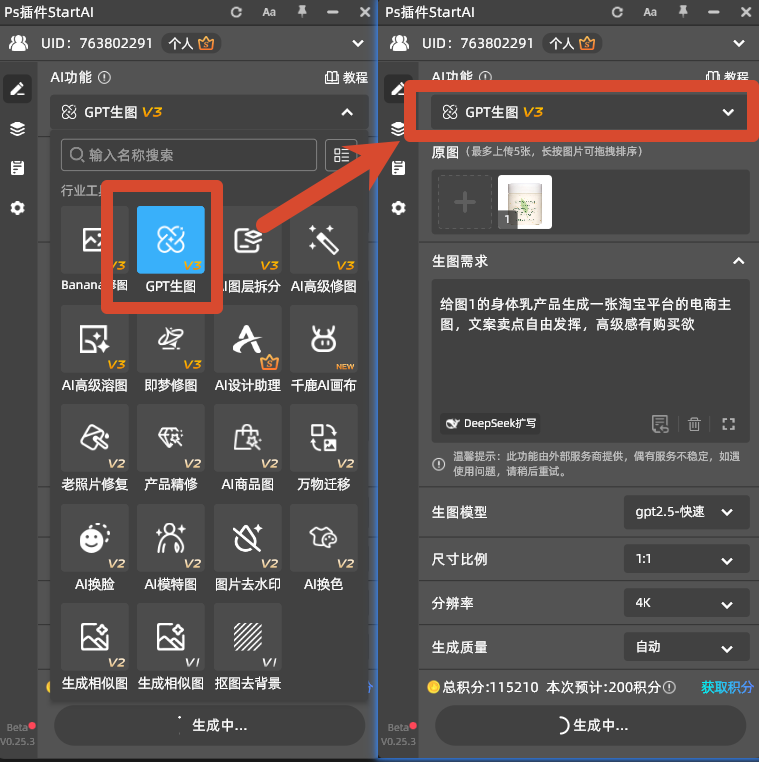Open the AI商品图 tool
The height and width of the screenshot is (762, 759).
tap(247, 438)
